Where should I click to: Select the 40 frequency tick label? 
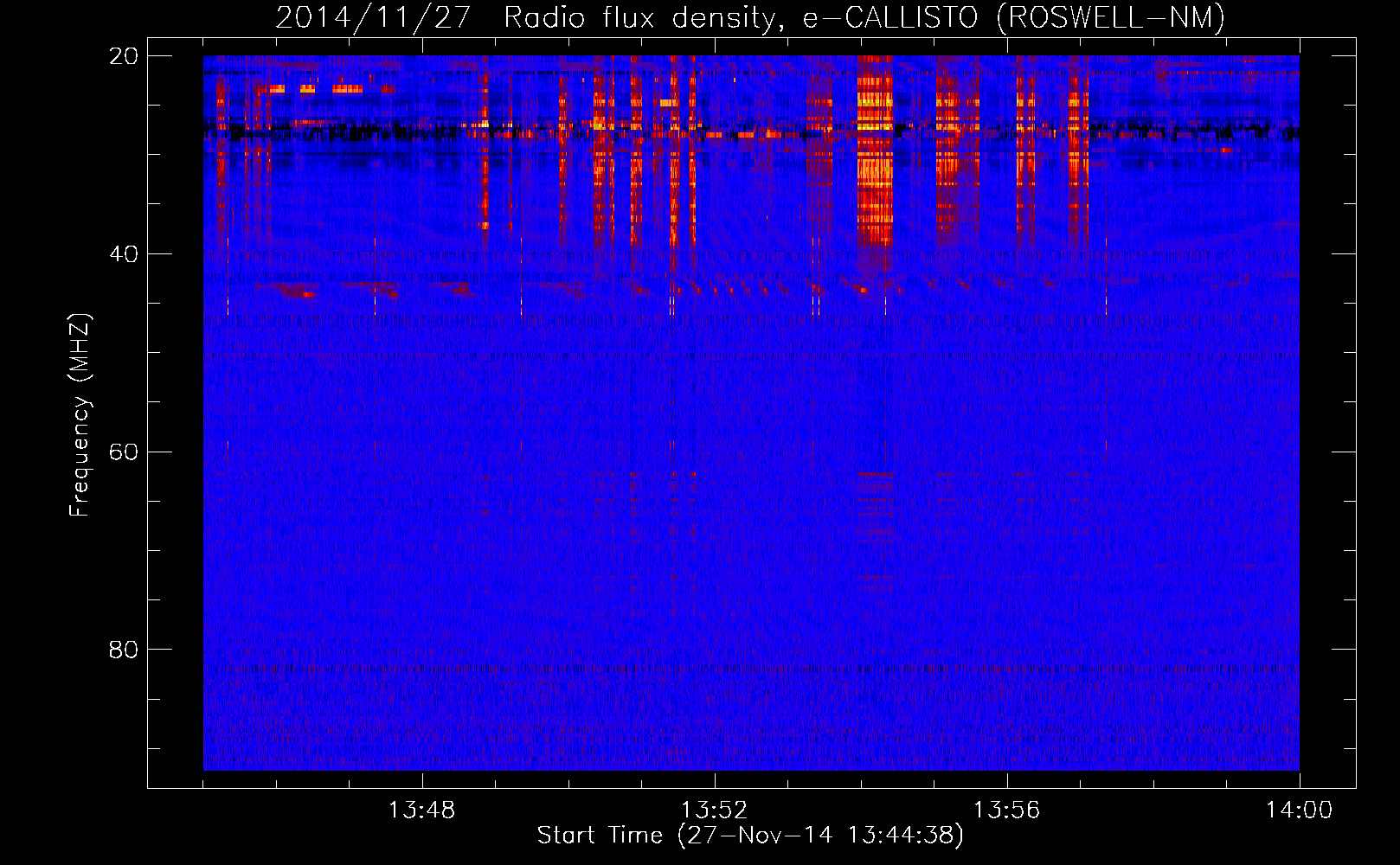[124, 254]
